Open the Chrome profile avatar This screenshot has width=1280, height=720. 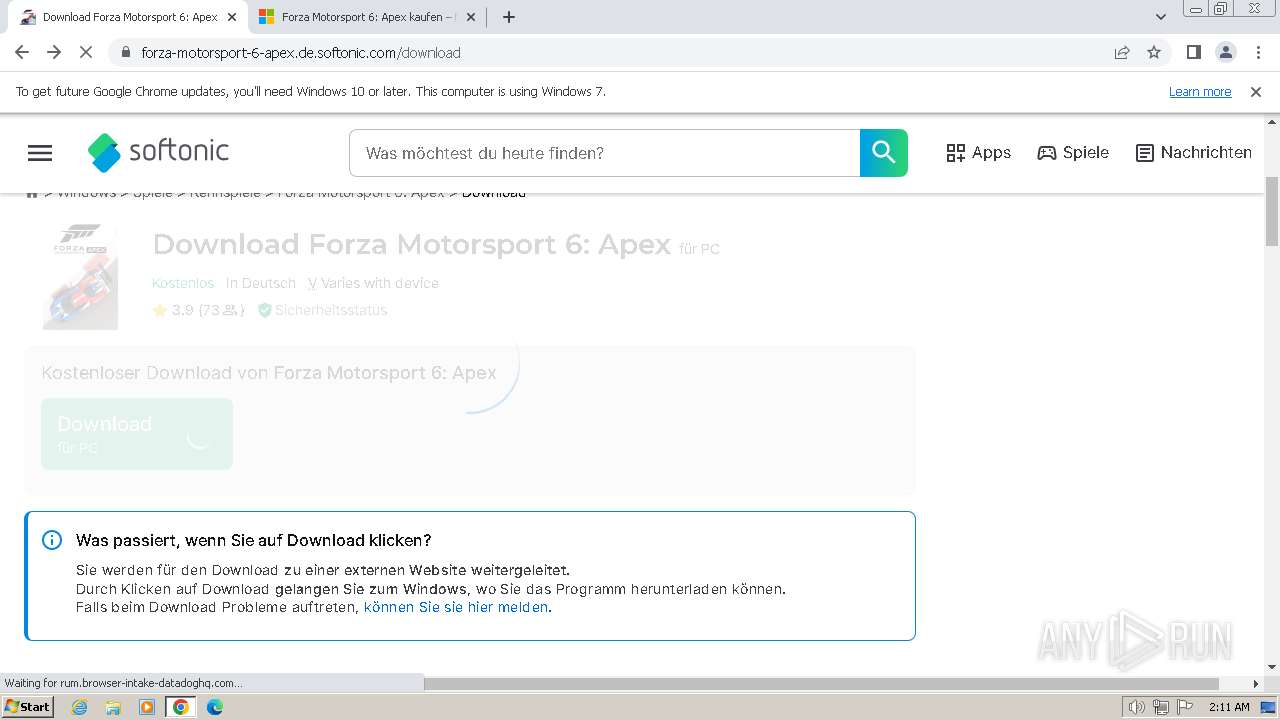coord(1226,52)
